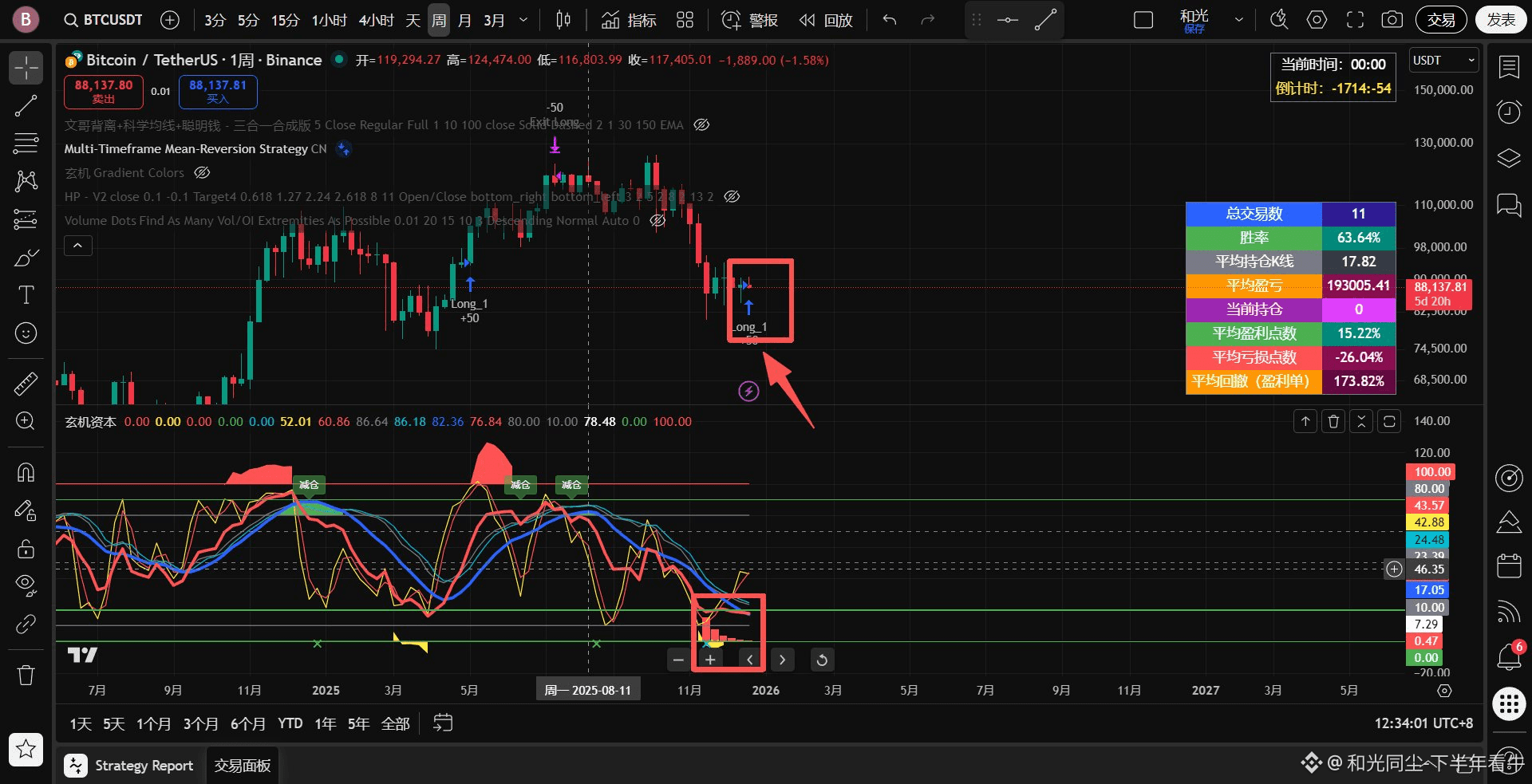Toggle favorites star toolbar
This screenshot has width=1532, height=784.
click(26, 749)
